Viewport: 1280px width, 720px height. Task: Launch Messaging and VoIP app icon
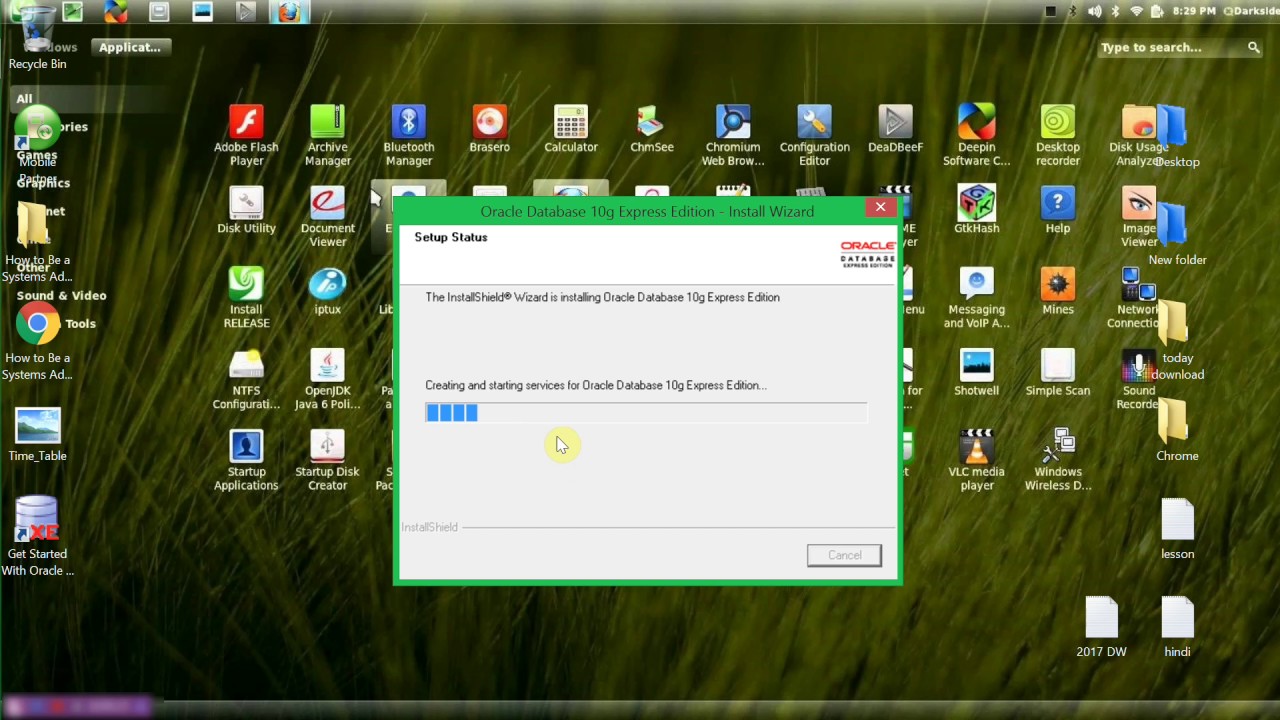tap(976, 284)
